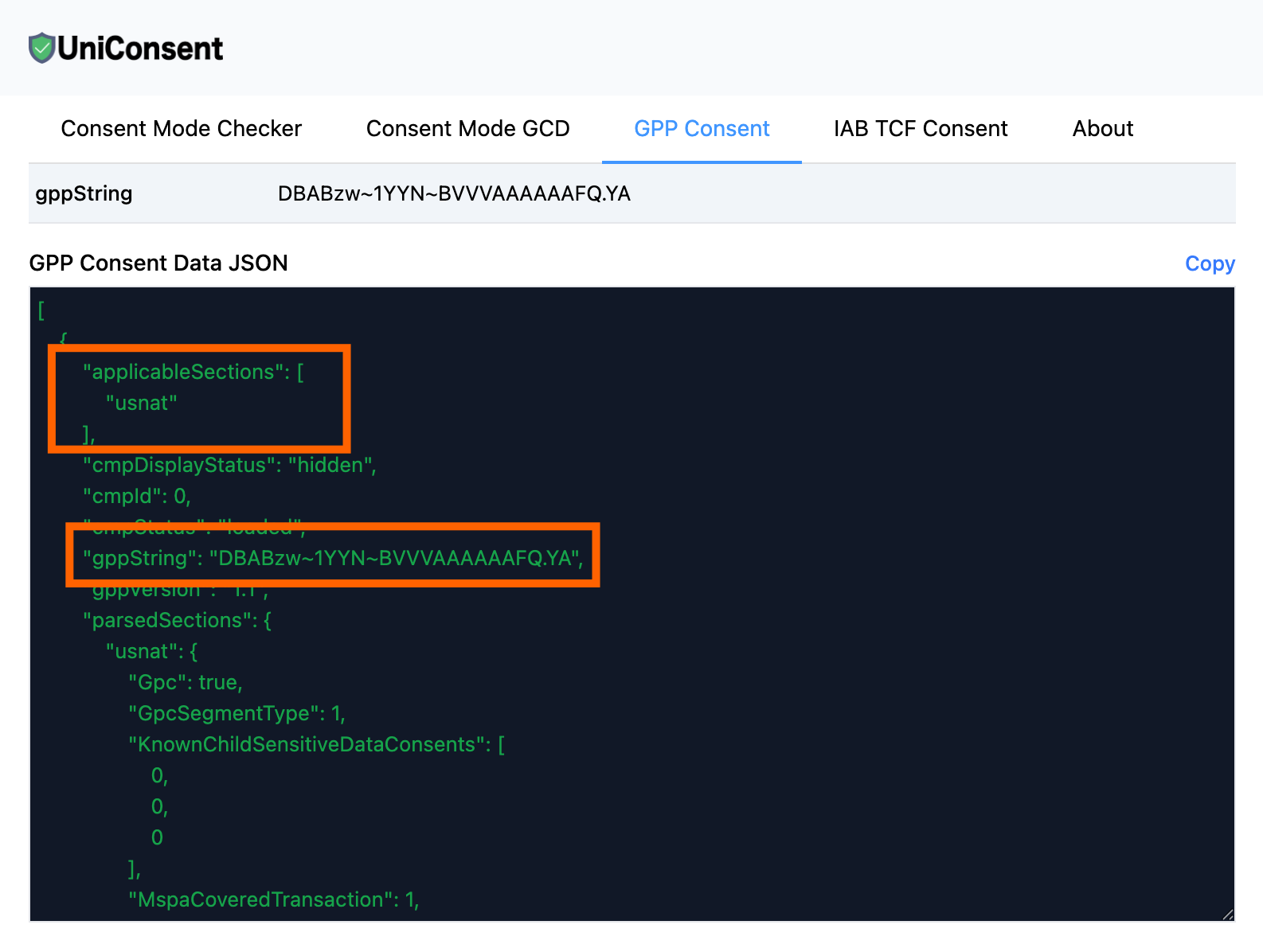Image resolution: width=1263 pixels, height=952 pixels.
Task: Click the UniConsent green shield icon
Action: (41, 49)
